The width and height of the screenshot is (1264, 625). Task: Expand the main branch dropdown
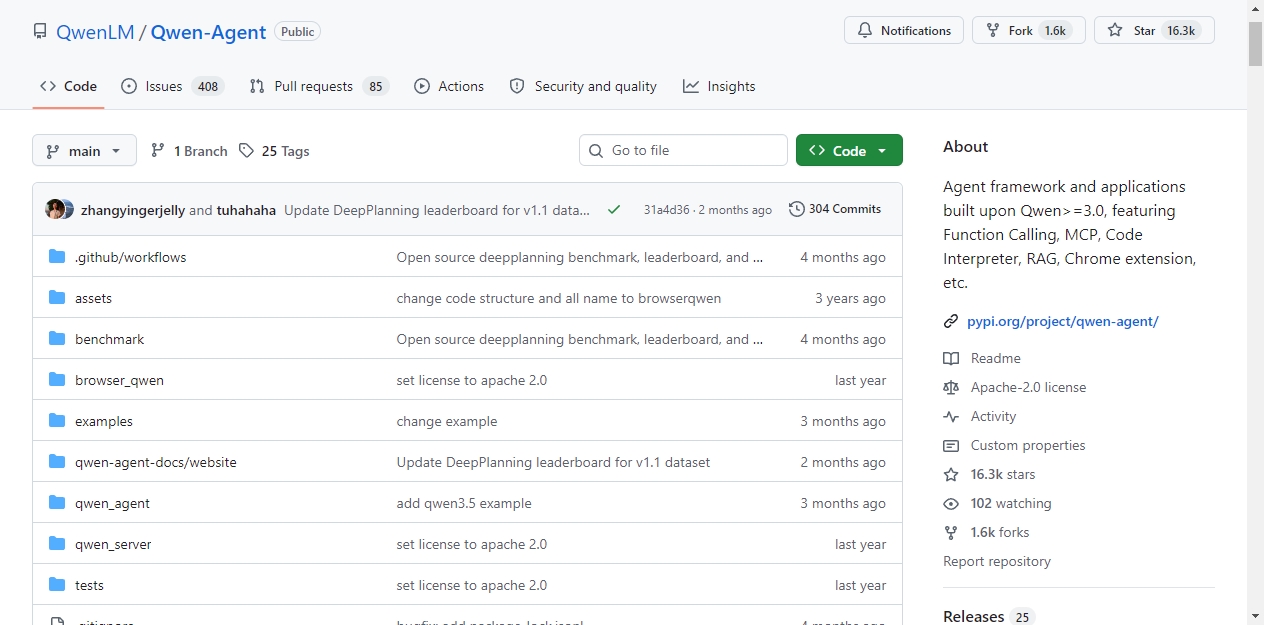pos(84,151)
